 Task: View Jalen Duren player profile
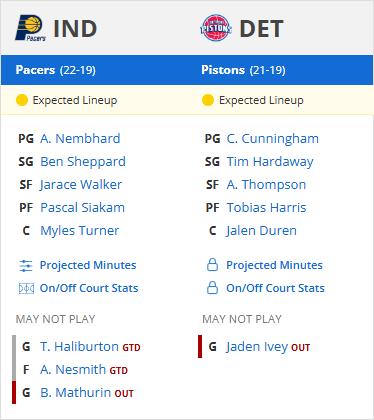click(262, 231)
